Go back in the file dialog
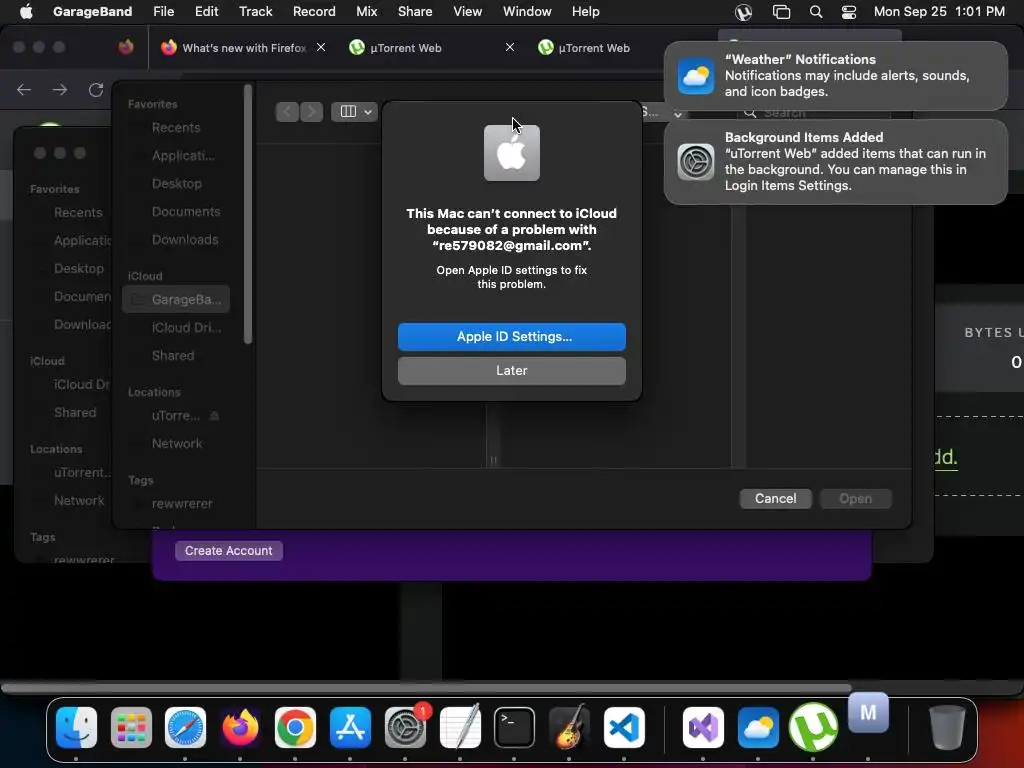 [287, 112]
